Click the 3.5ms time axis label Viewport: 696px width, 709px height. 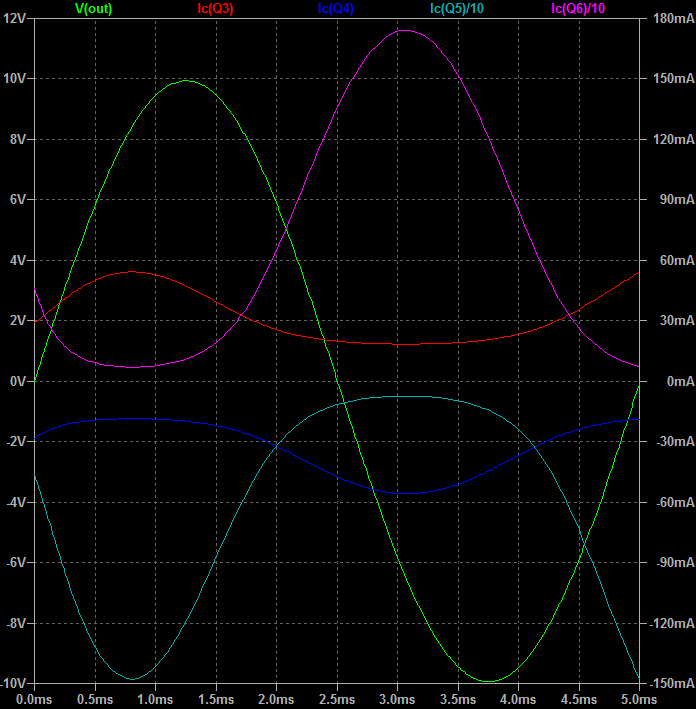point(458,700)
